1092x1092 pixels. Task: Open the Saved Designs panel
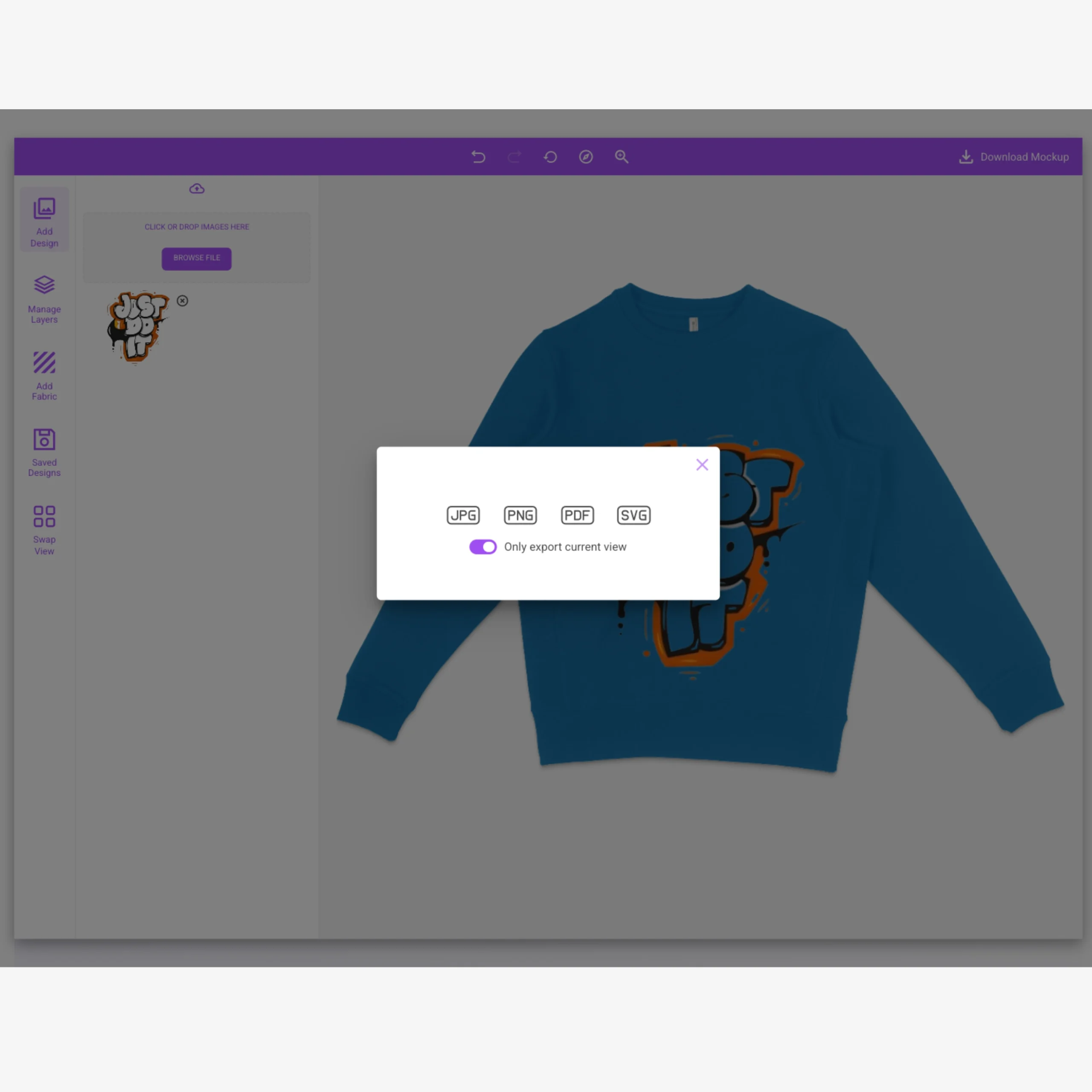pos(44,452)
